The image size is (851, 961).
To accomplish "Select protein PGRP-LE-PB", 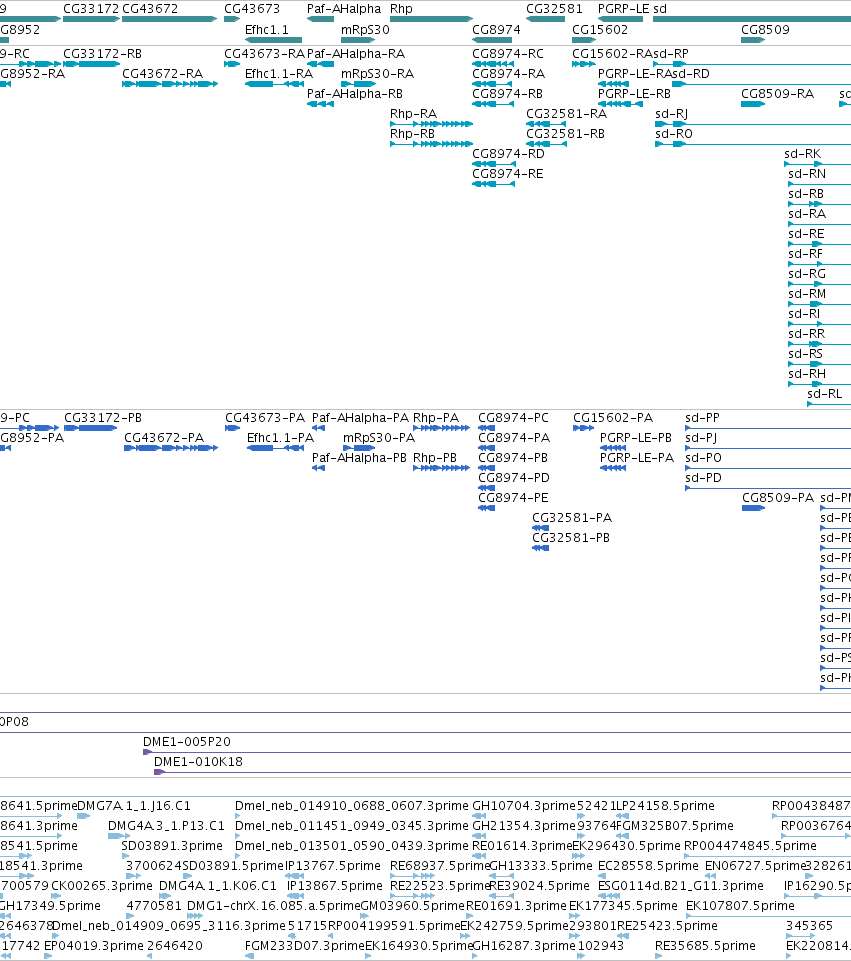I will [636, 438].
